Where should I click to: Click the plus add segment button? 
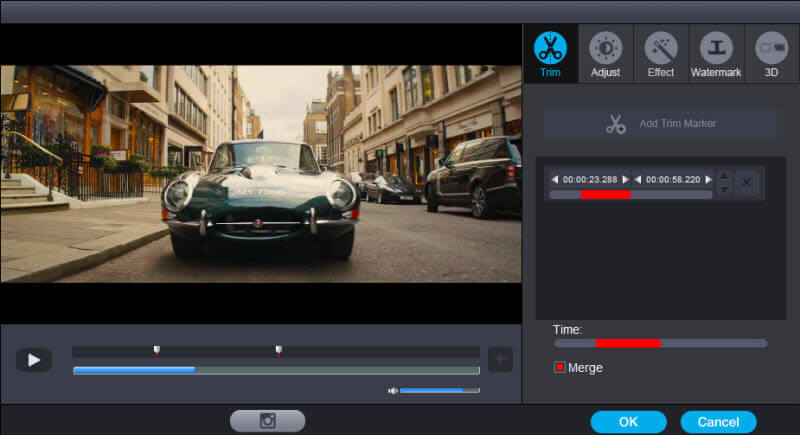pyautogui.click(x=500, y=359)
